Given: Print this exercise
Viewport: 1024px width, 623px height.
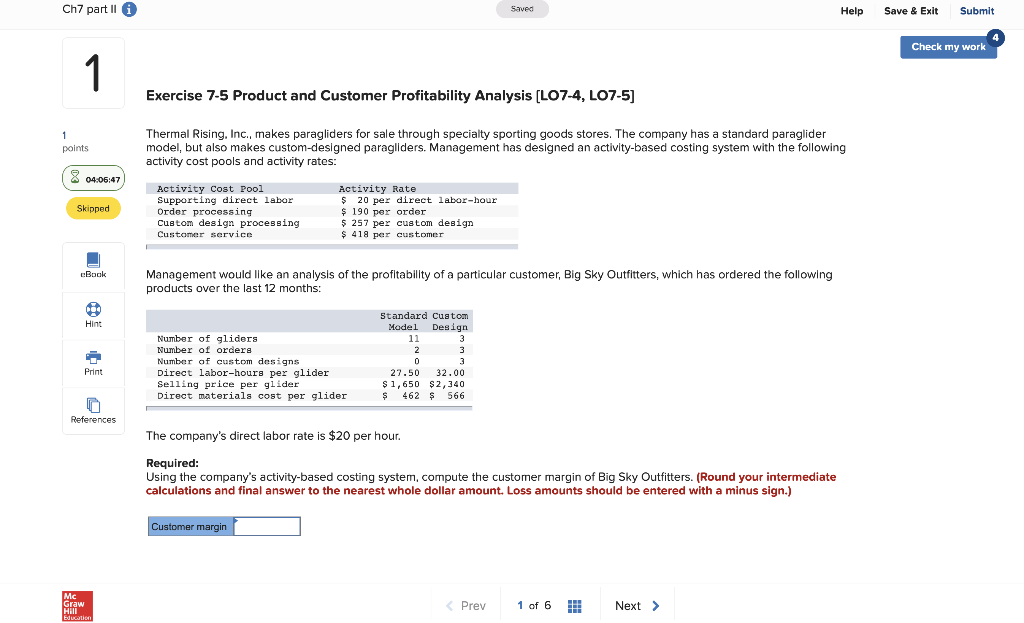Looking at the screenshot, I should [x=93, y=362].
